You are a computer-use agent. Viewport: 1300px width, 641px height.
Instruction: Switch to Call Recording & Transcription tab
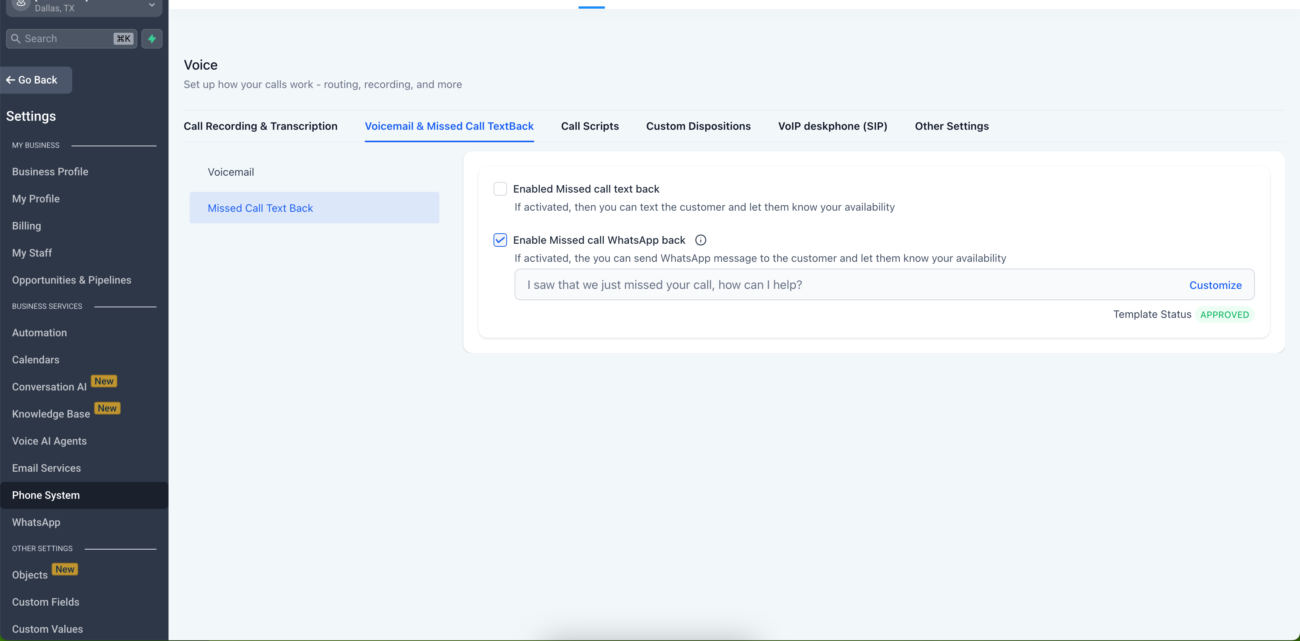pyautogui.click(x=260, y=125)
